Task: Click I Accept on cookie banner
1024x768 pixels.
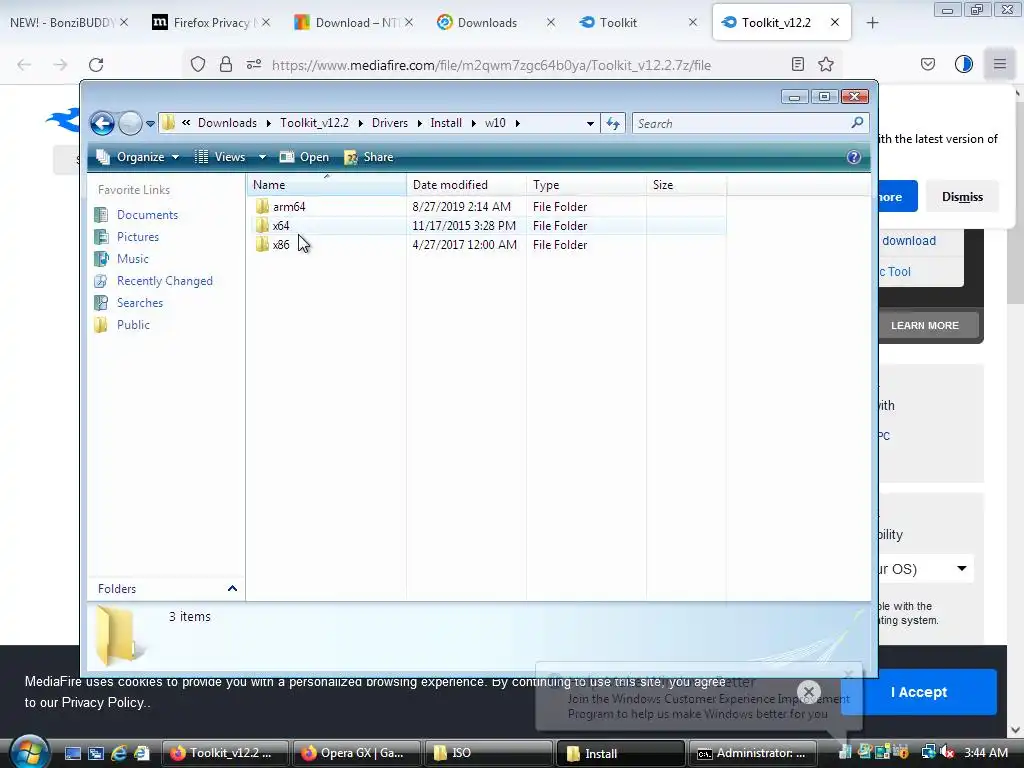Action: pyautogui.click(x=919, y=692)
